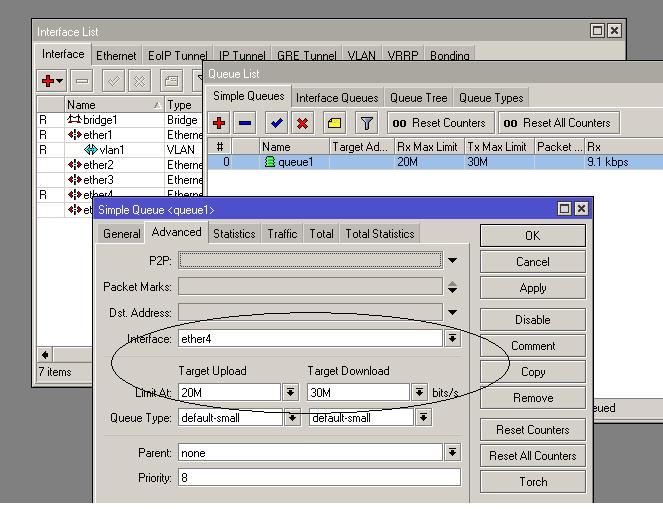Switch to the Interface Queues tab
The image size is (663, 522).
[x=337, y=98]
